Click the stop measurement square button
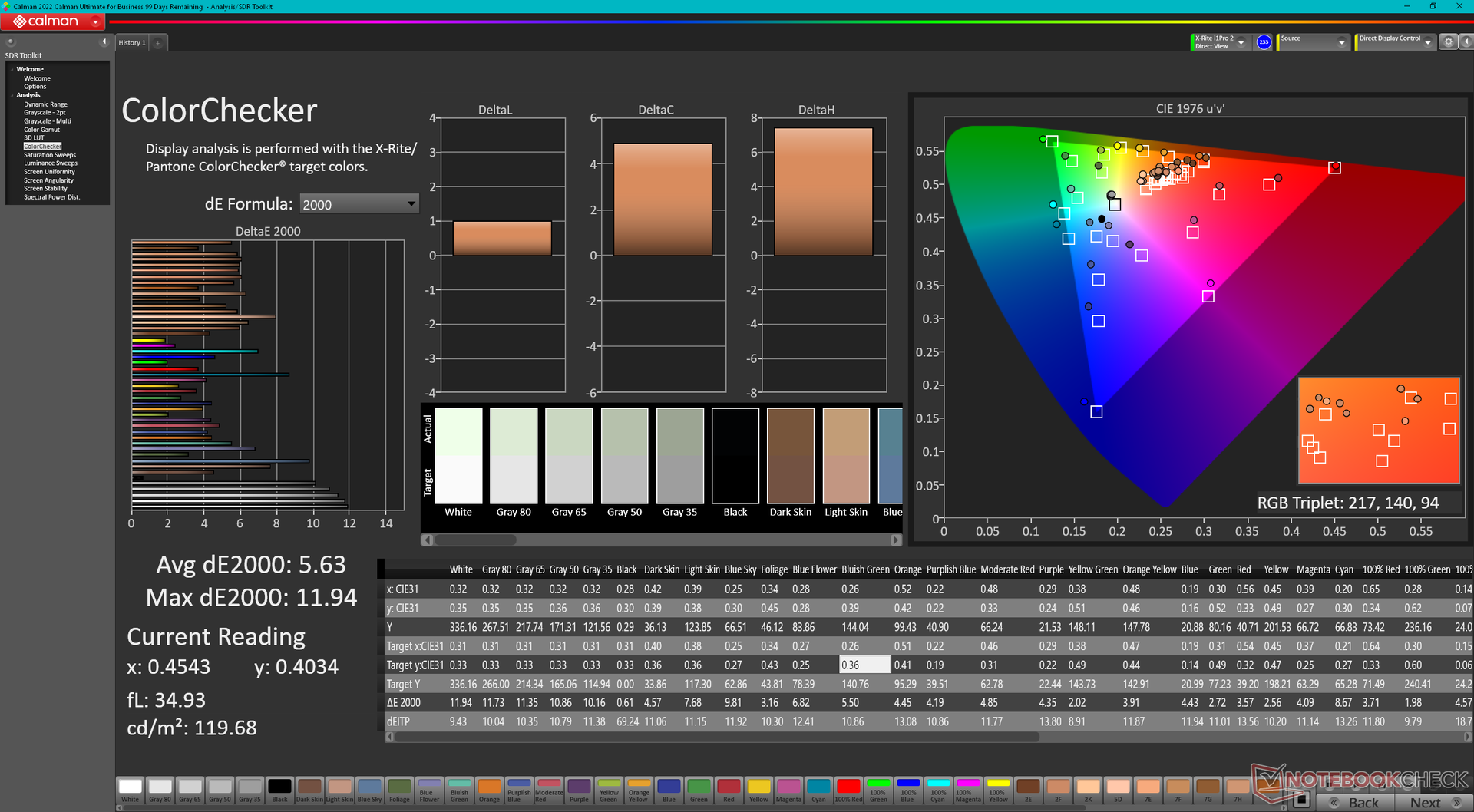 (x=1300, y=800)
